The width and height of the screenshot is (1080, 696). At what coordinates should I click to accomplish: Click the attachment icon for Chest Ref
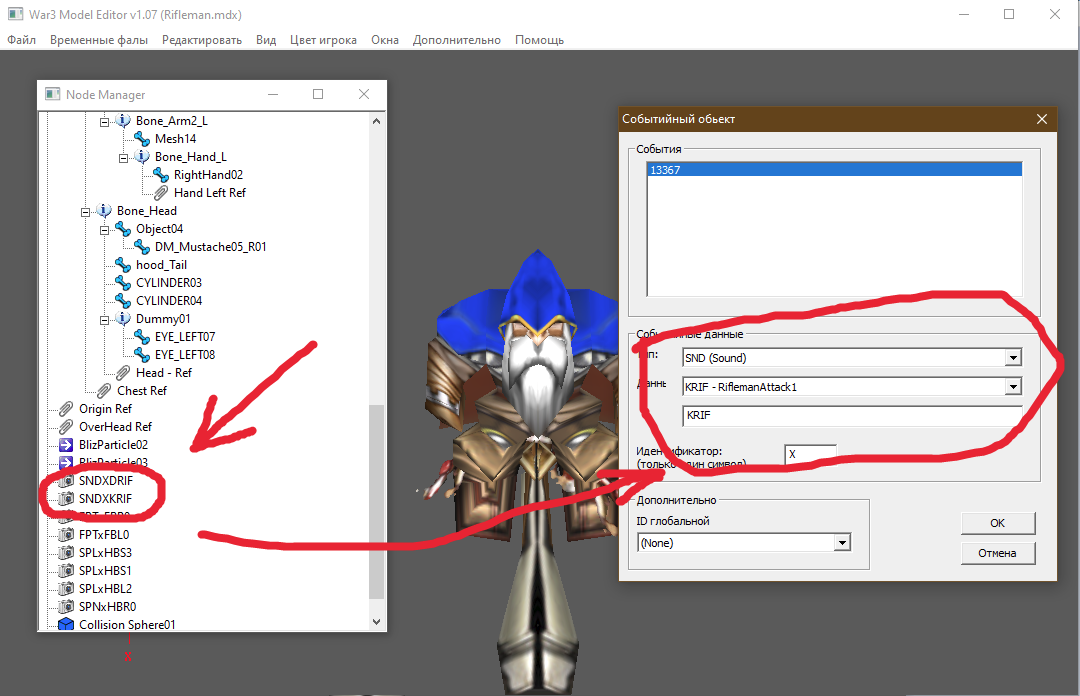click(x=104, y=390)
